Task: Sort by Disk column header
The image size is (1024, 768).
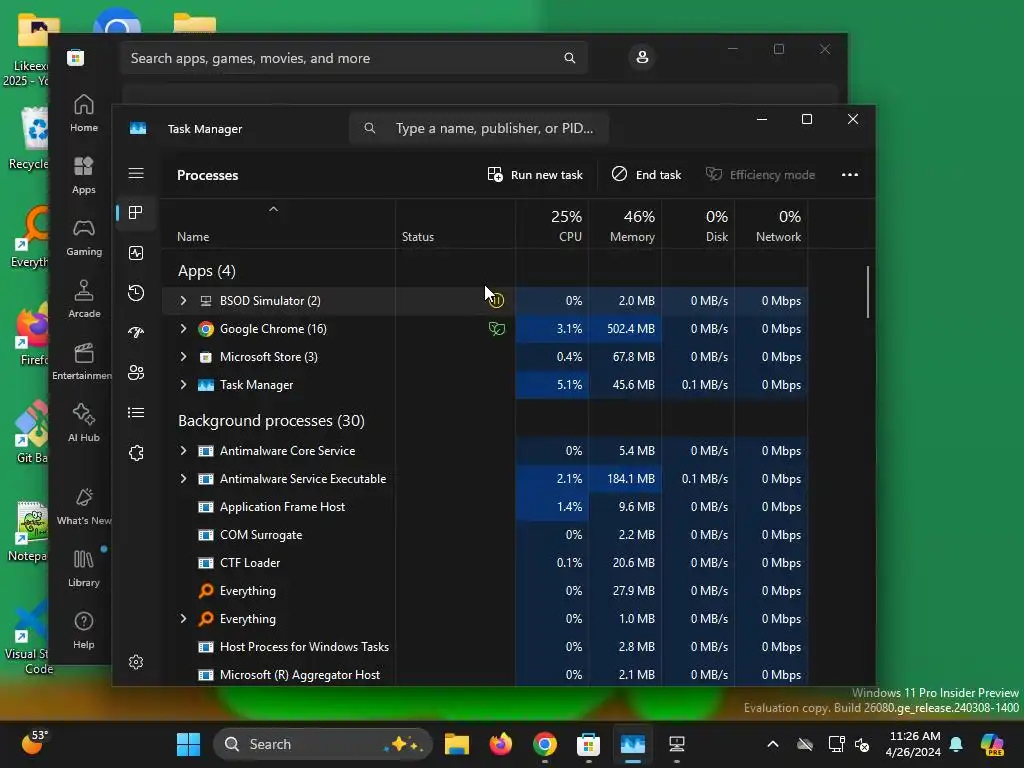Action: pyautogui.click(x=698, y=225)
